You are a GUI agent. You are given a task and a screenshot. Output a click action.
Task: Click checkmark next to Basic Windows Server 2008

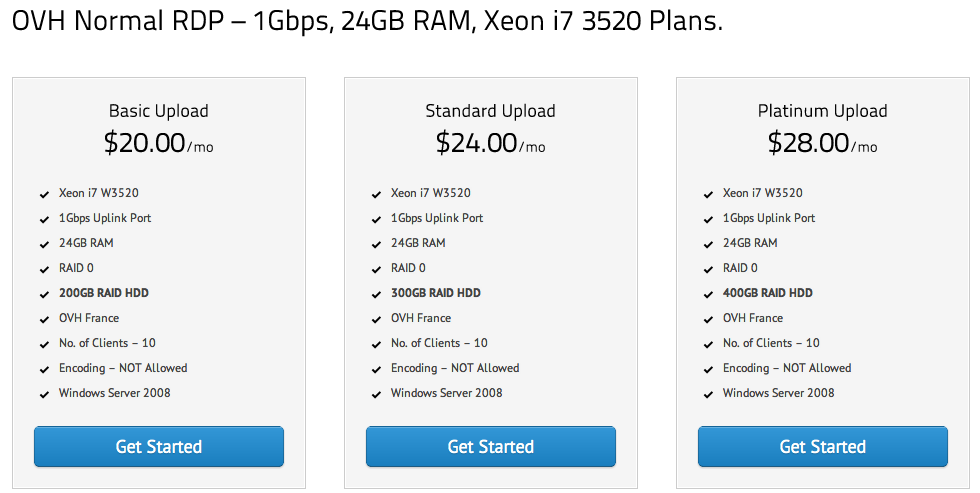tap(44, 394)
